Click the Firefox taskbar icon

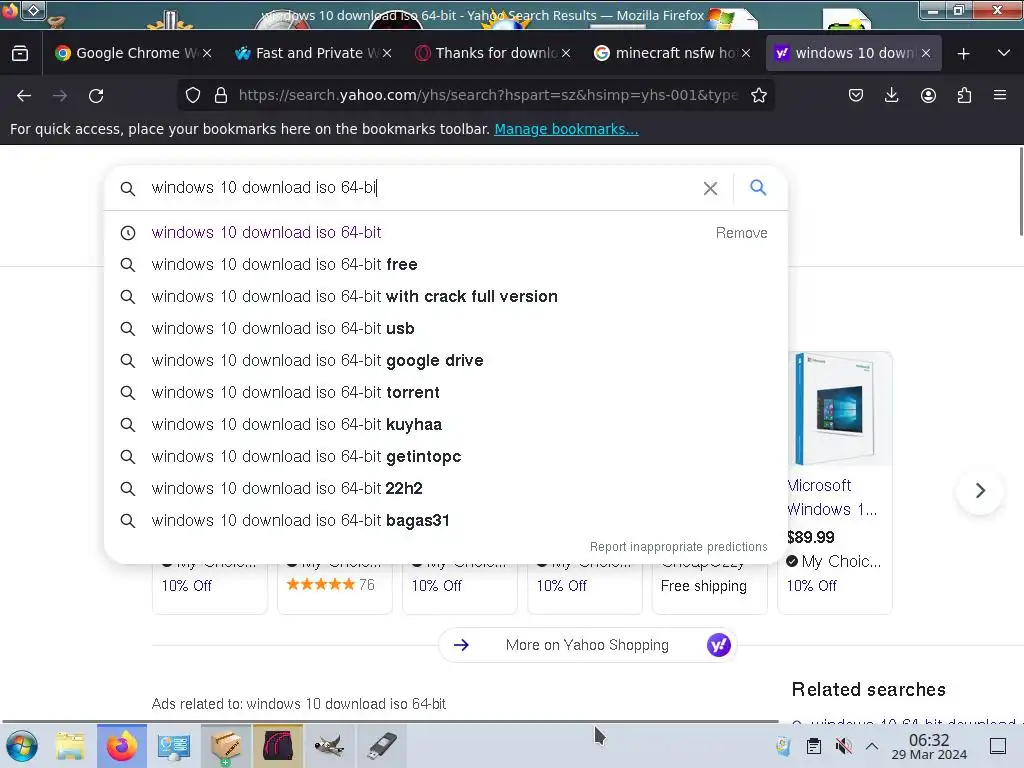coord(121,746)
